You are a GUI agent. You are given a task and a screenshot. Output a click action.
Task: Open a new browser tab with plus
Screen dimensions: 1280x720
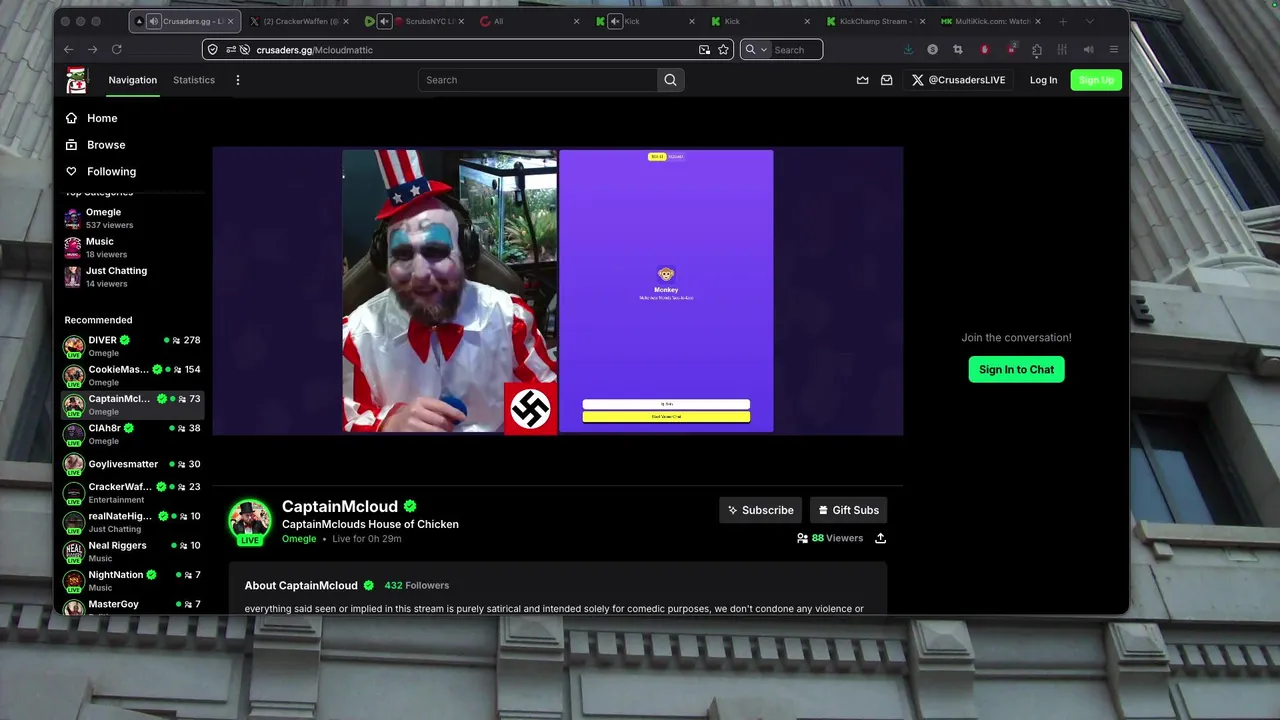coord(1063,21)
